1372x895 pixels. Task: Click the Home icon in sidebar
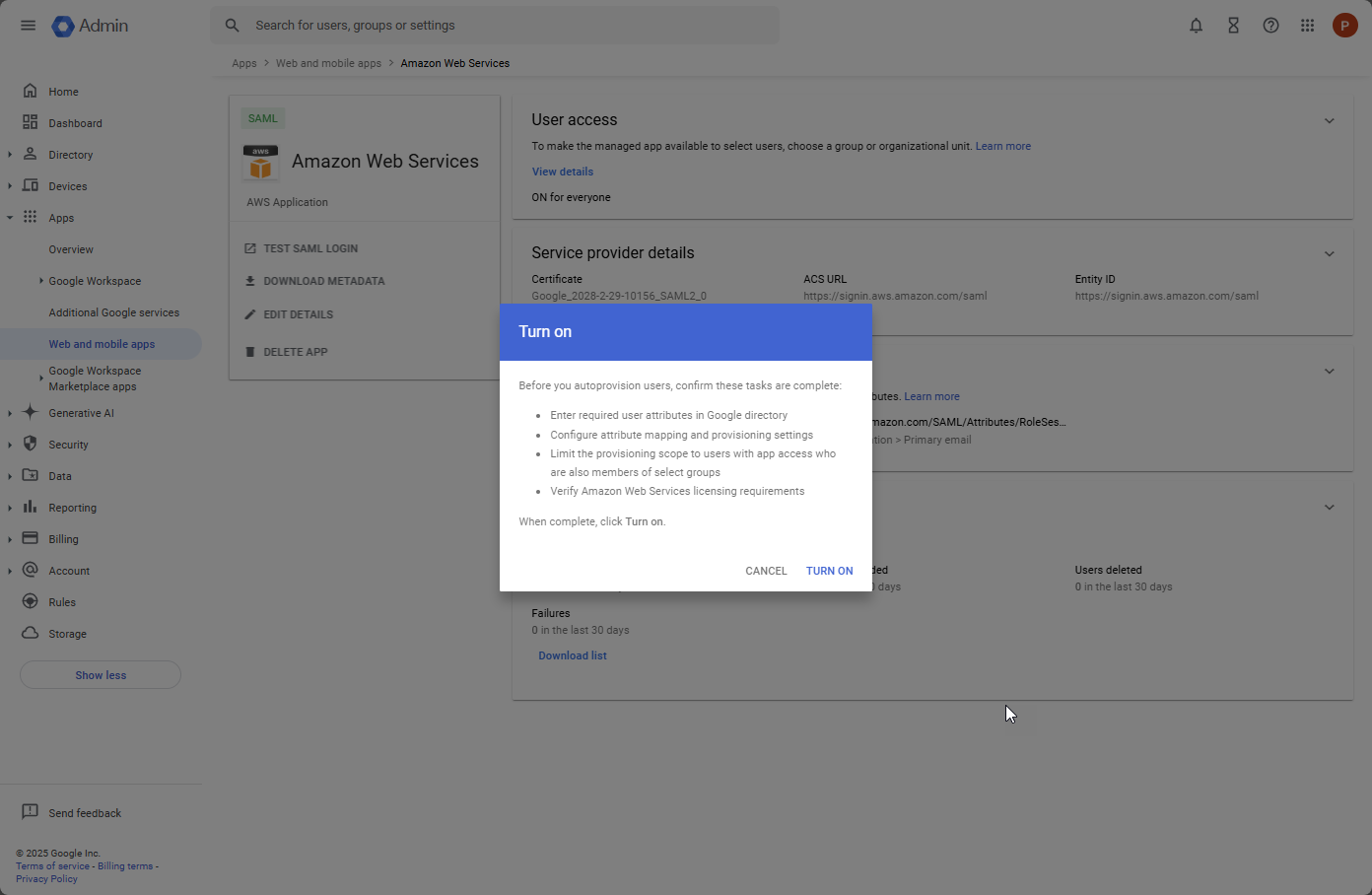(x=30, y=91)
